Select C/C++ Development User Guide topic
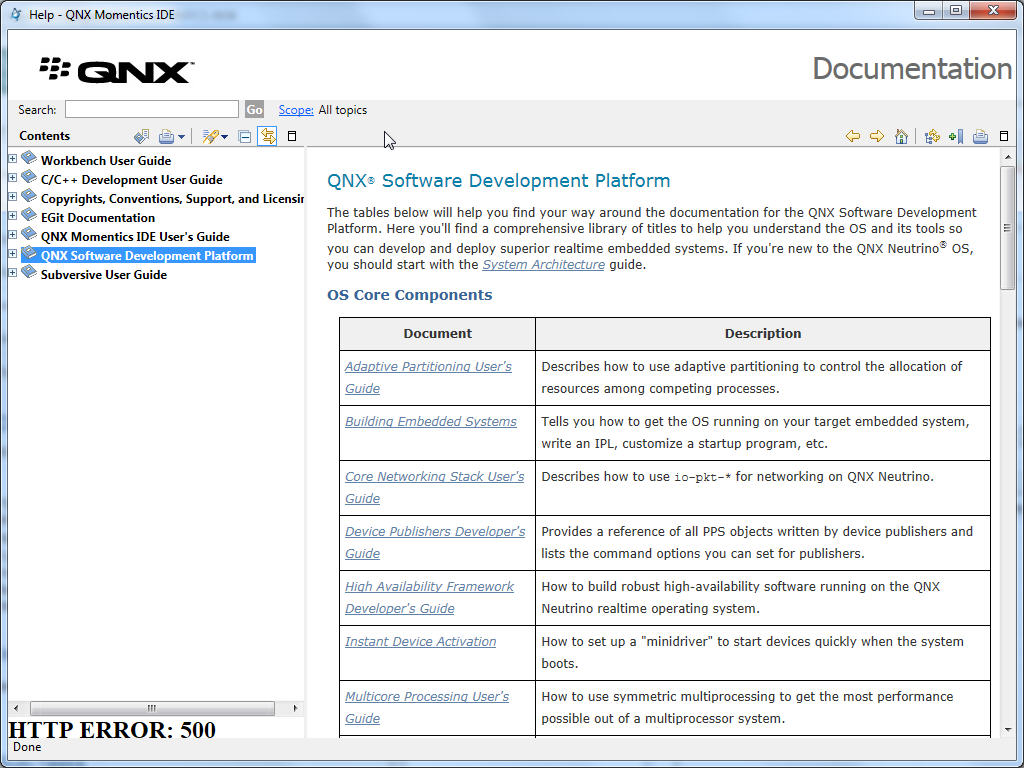 [131, 180]
